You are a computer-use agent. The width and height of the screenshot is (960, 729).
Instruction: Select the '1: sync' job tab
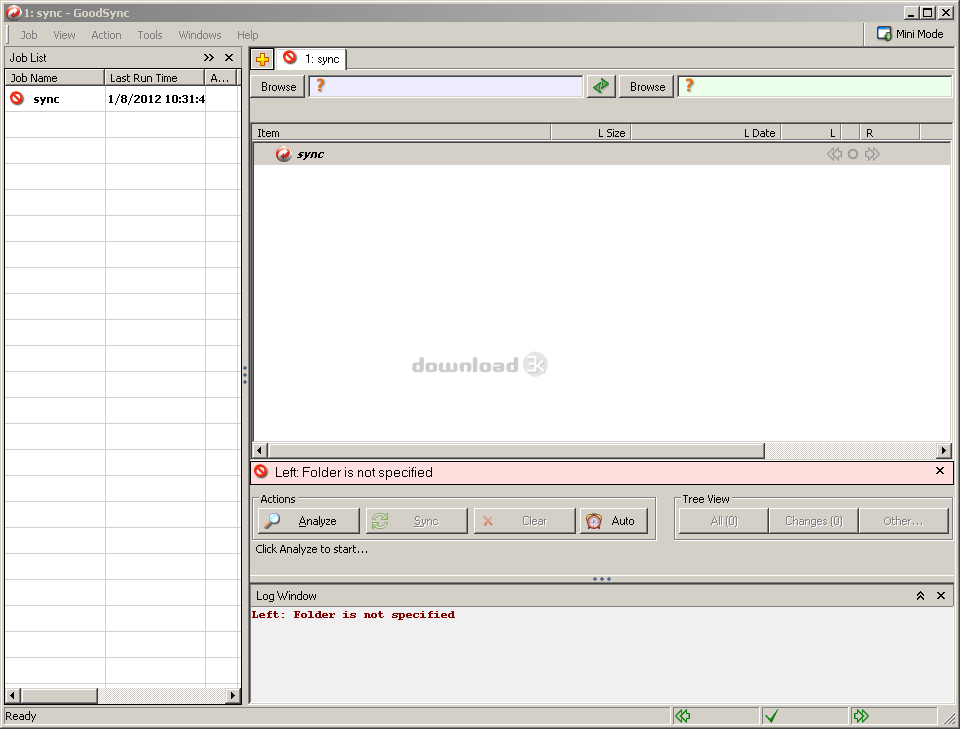pyautogui.click(x=311, y=59)
